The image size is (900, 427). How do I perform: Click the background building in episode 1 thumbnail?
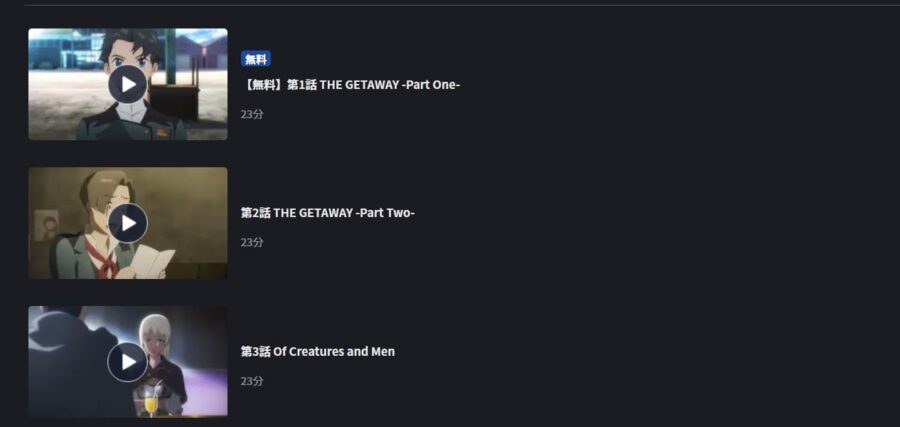tap(63, 50)
